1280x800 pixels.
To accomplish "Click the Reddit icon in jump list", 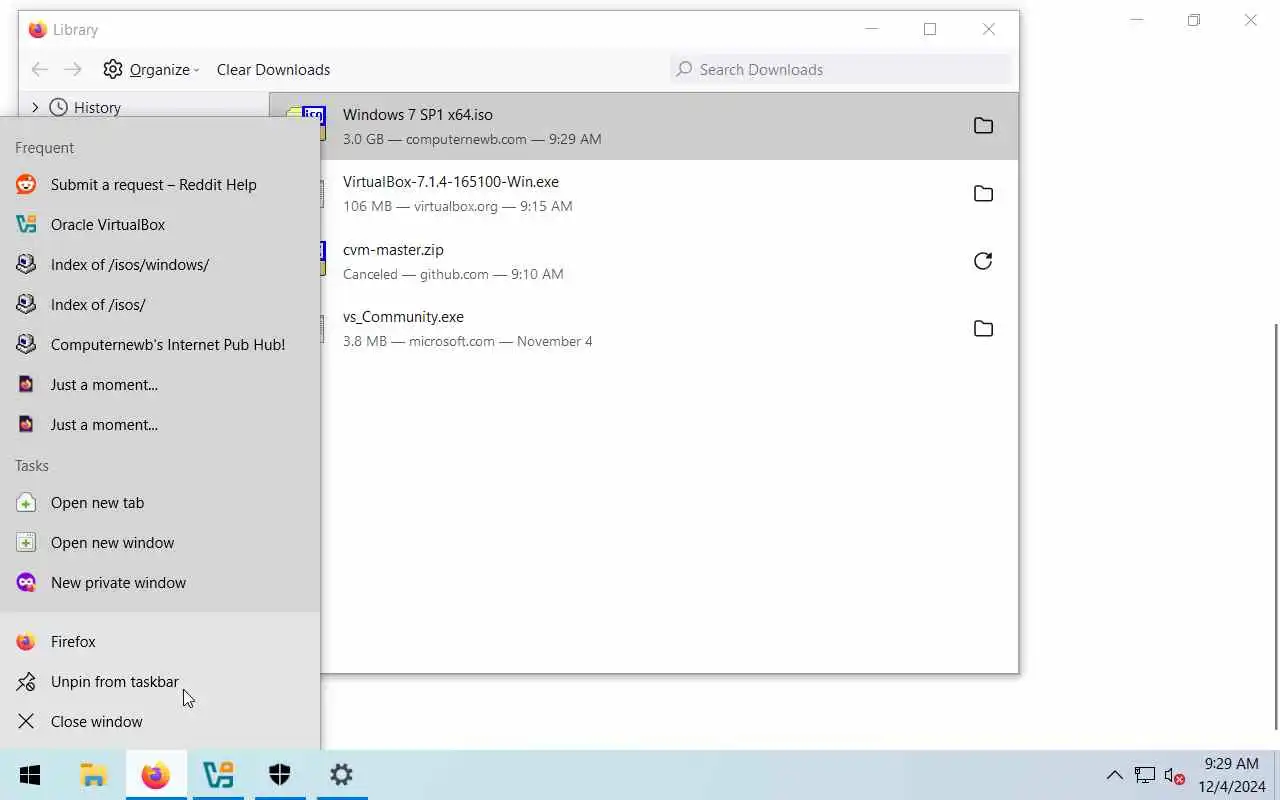I will click(26, 184).
